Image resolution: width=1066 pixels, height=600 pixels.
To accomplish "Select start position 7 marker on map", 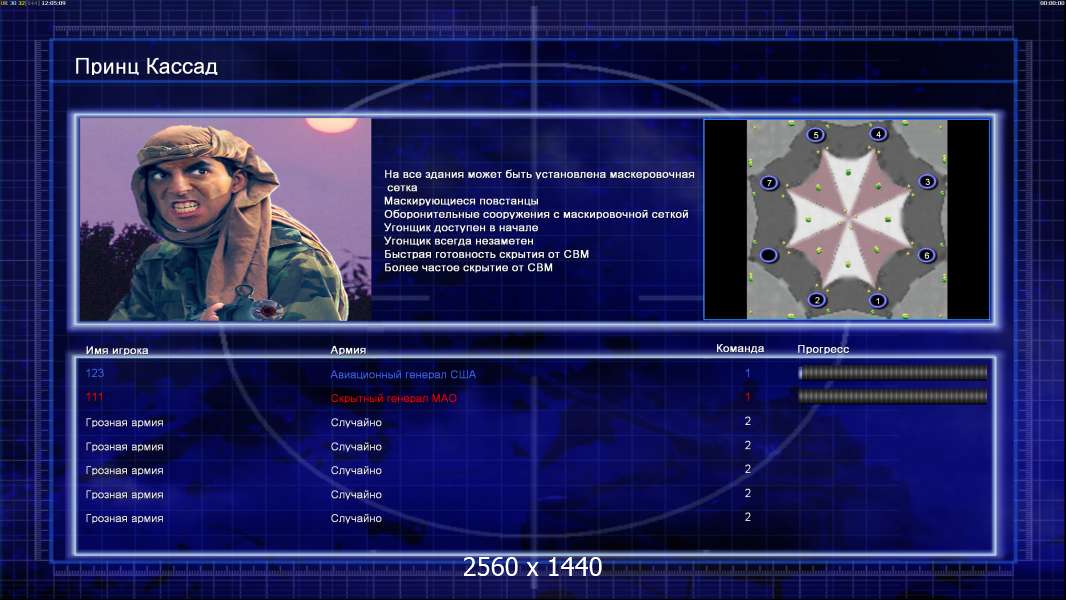I will click(769, 183).
